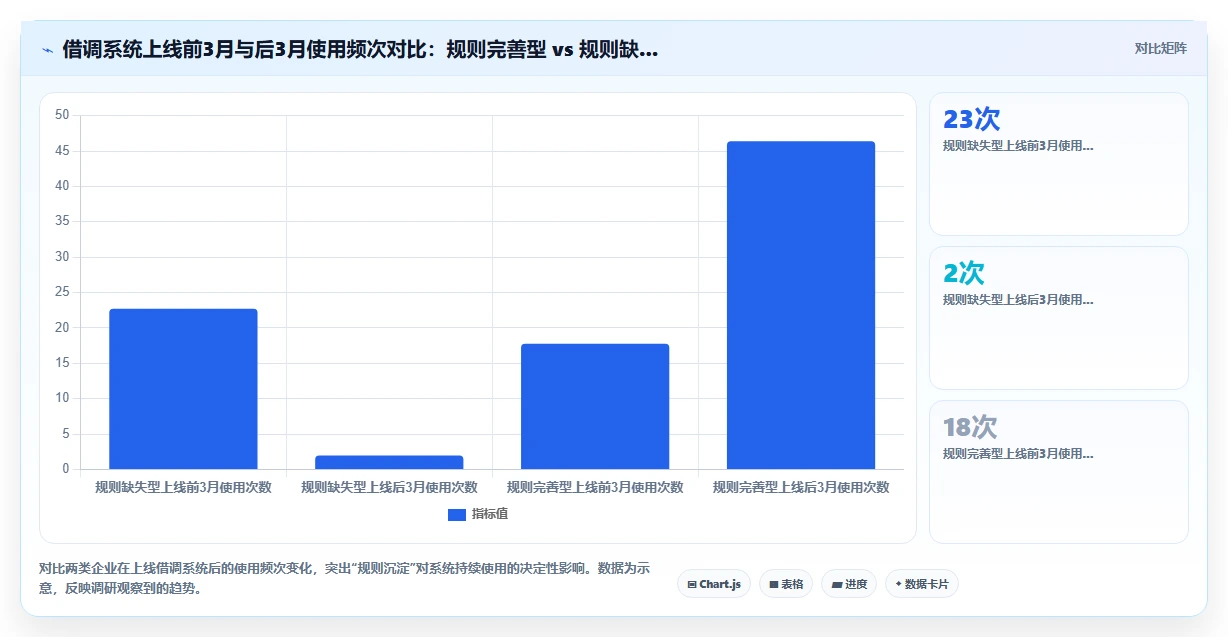The image size is (1228, 637).
Task: Click the 数据卡片 tag button
Action: [922, 584]
